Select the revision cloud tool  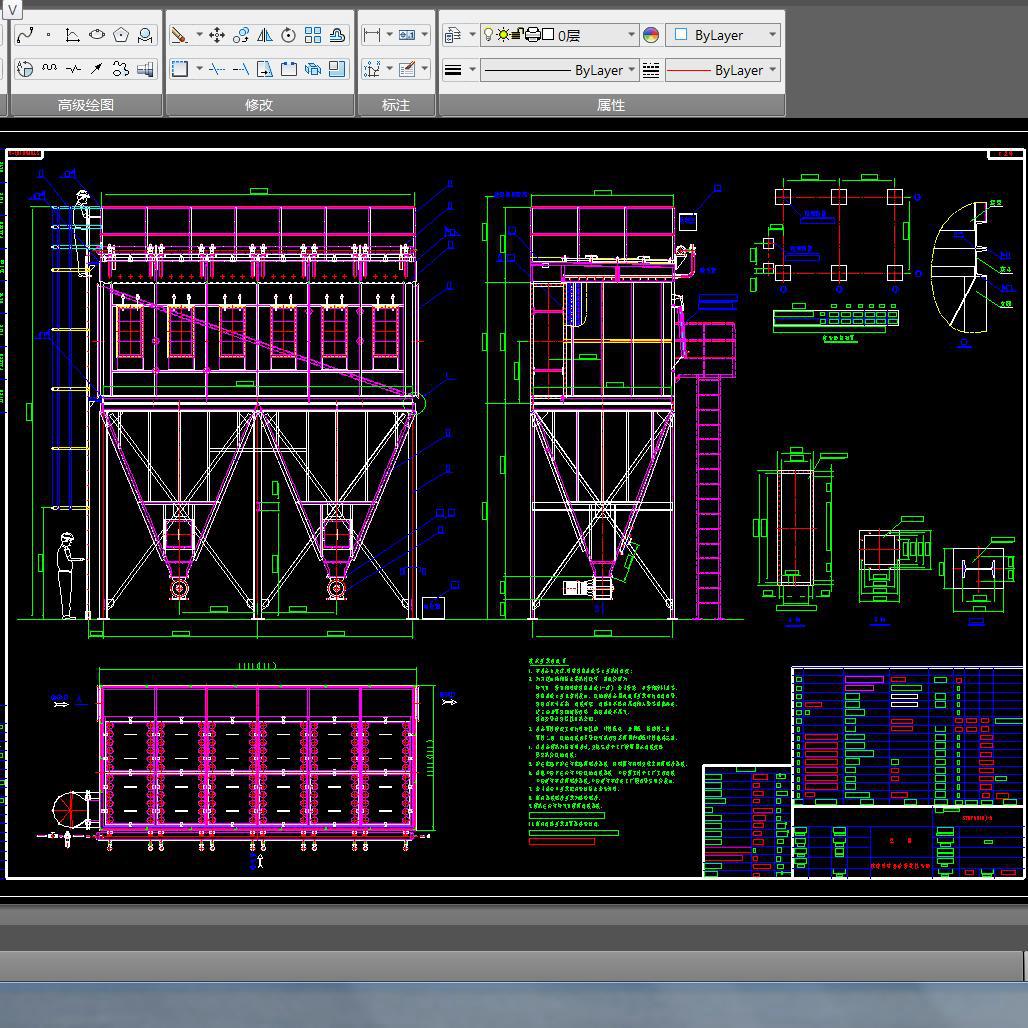tap(121, 69)
